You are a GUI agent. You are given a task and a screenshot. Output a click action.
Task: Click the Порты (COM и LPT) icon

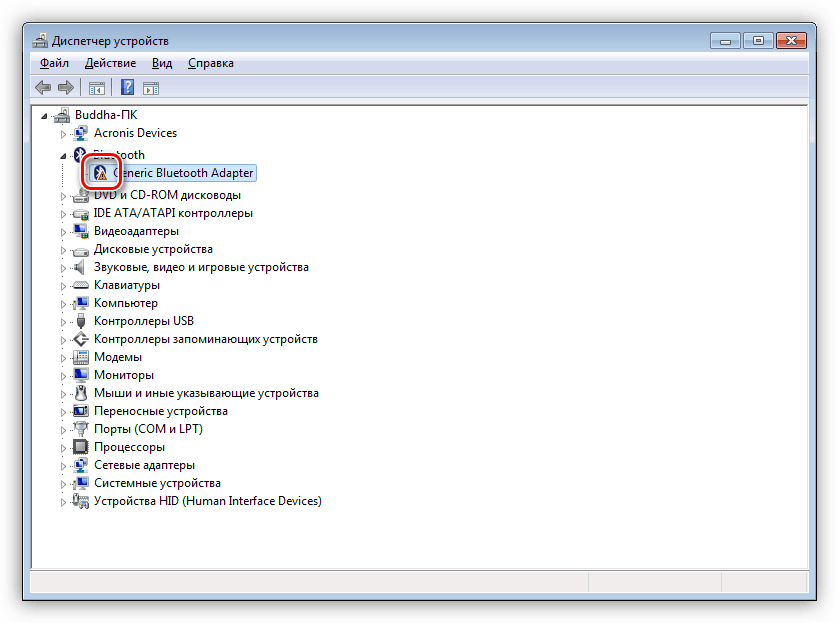coord(81,429)
